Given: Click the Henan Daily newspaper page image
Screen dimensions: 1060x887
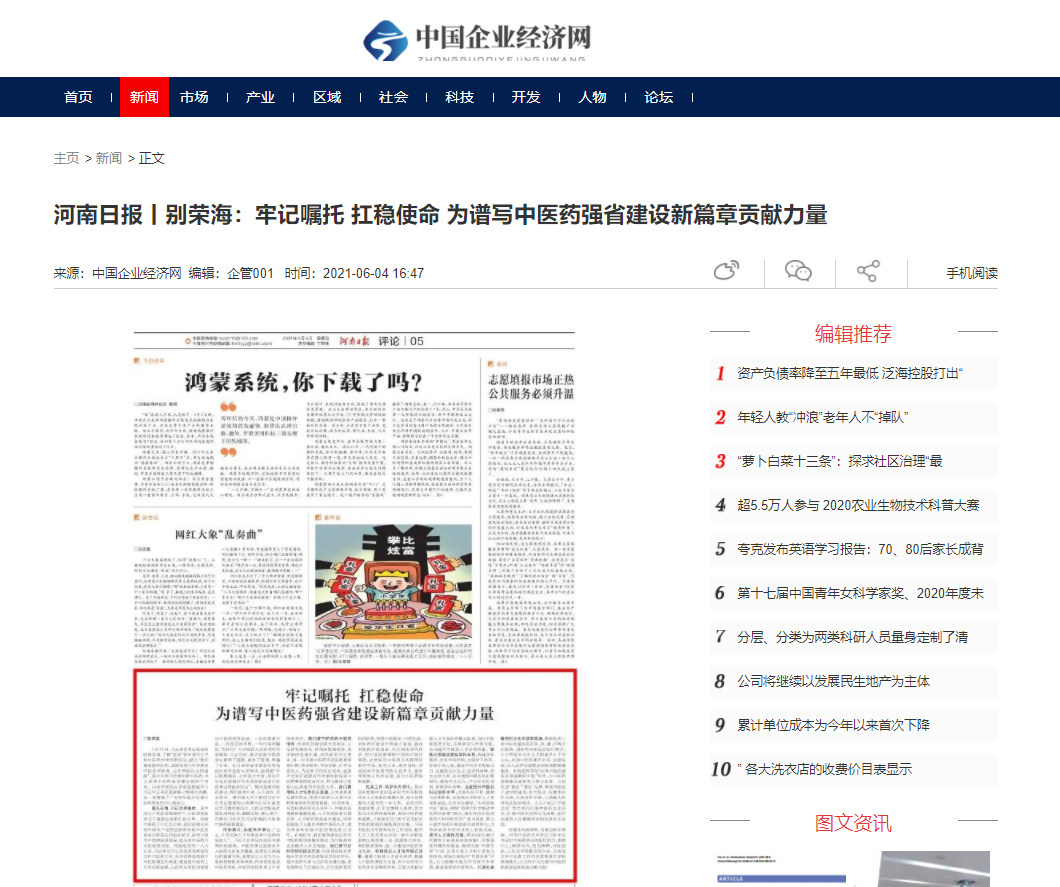Looking at the screenshot, I should [x=355, y=606].
